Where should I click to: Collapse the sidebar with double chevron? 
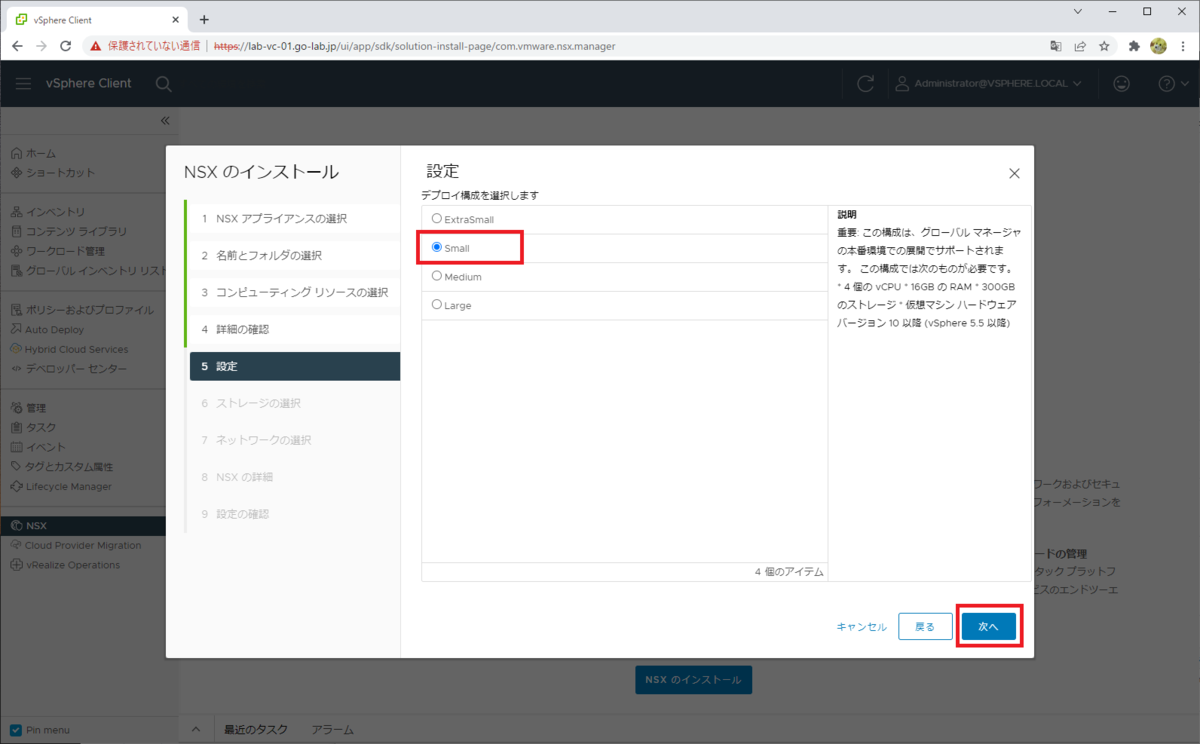pyautogui.click(x=165, y=120)
